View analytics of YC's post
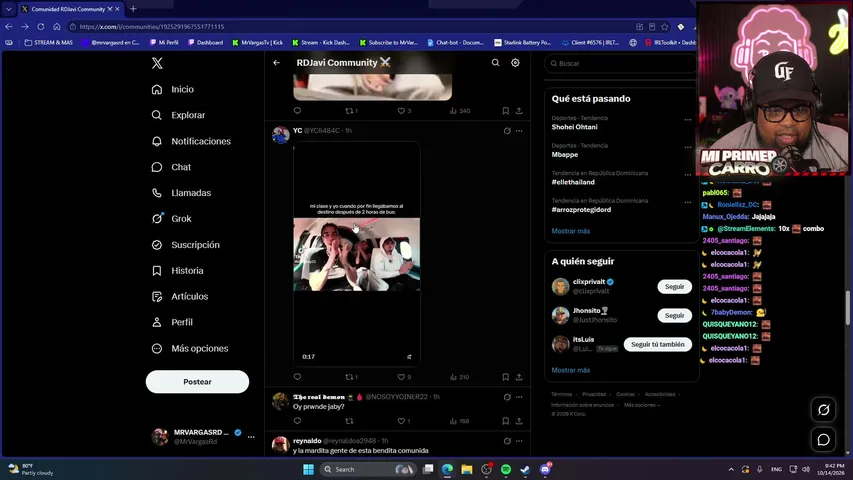The width and height of the screenshot is (853, 480). click(459, 377)
